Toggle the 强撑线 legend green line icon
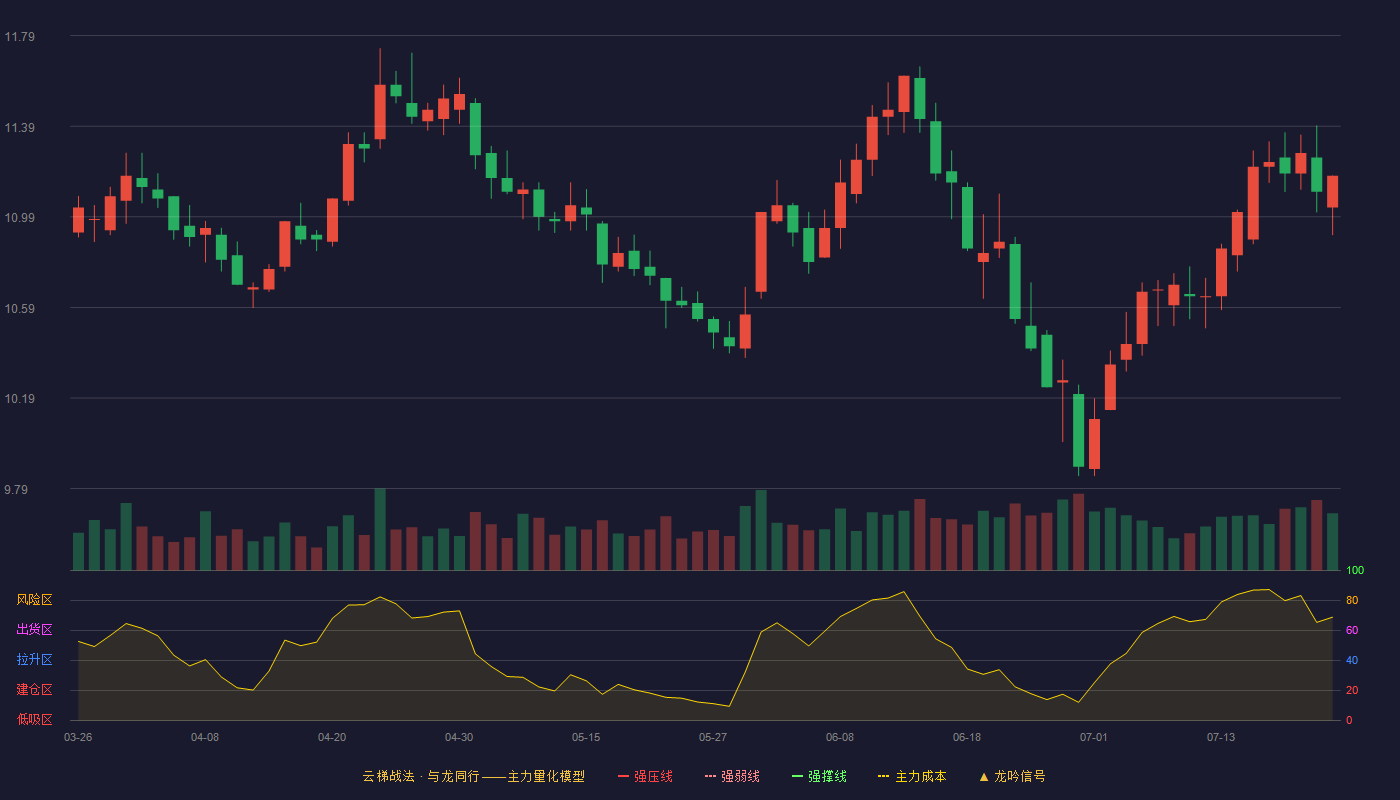Viewport: 1400px width, 800px height. (797, 776)
